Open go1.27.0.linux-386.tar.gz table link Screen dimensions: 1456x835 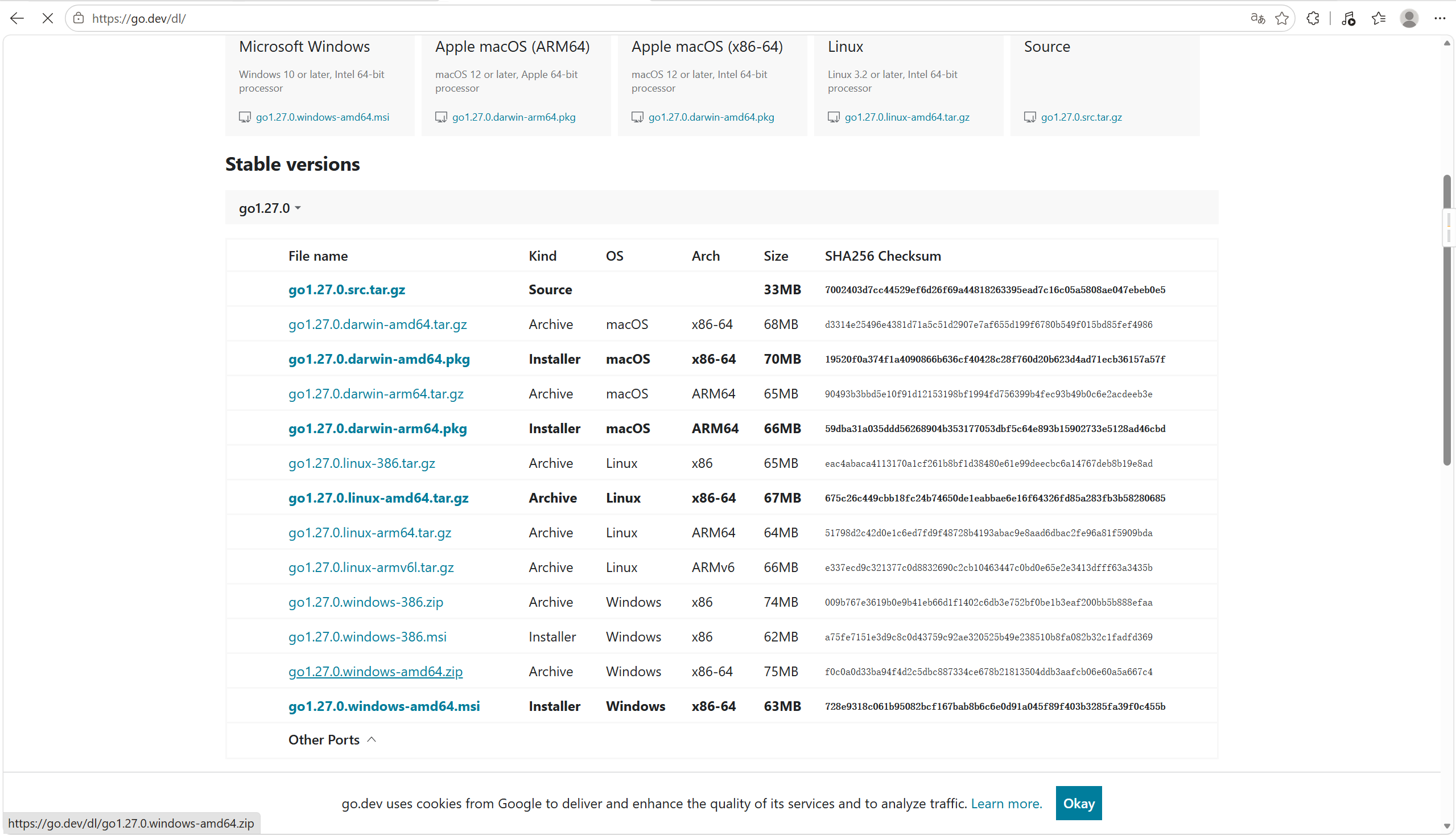[362, 463]
